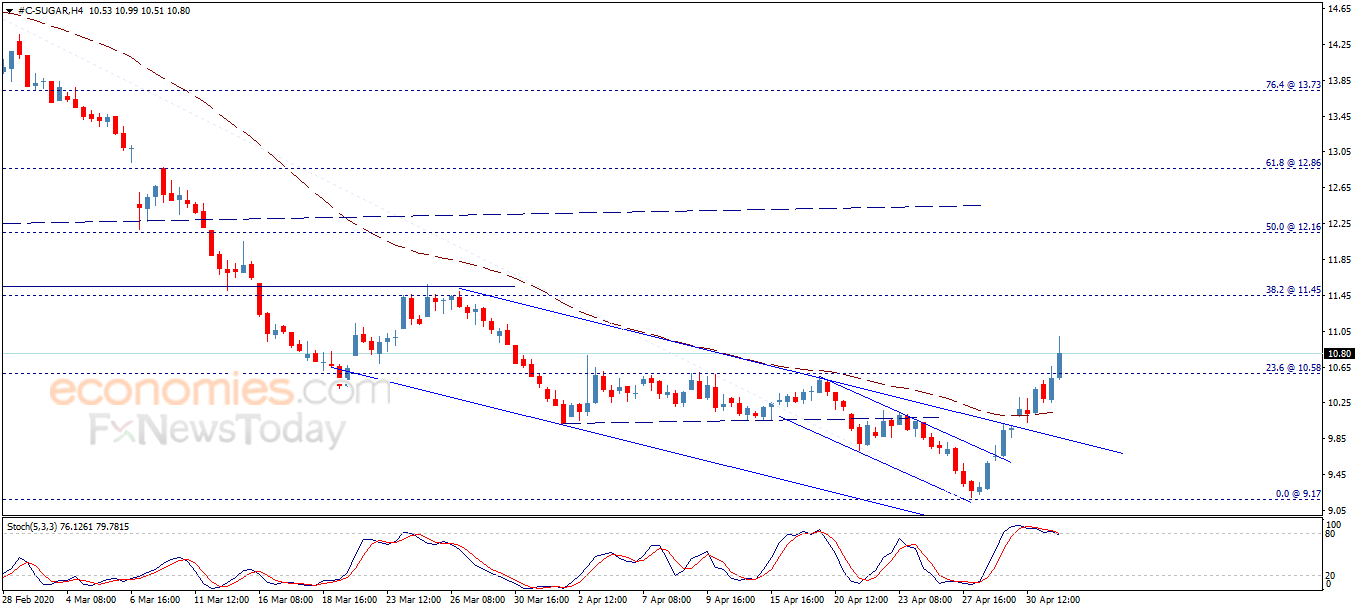
Task: Click the 10.25 price axis value
Action: point(1340,402)
